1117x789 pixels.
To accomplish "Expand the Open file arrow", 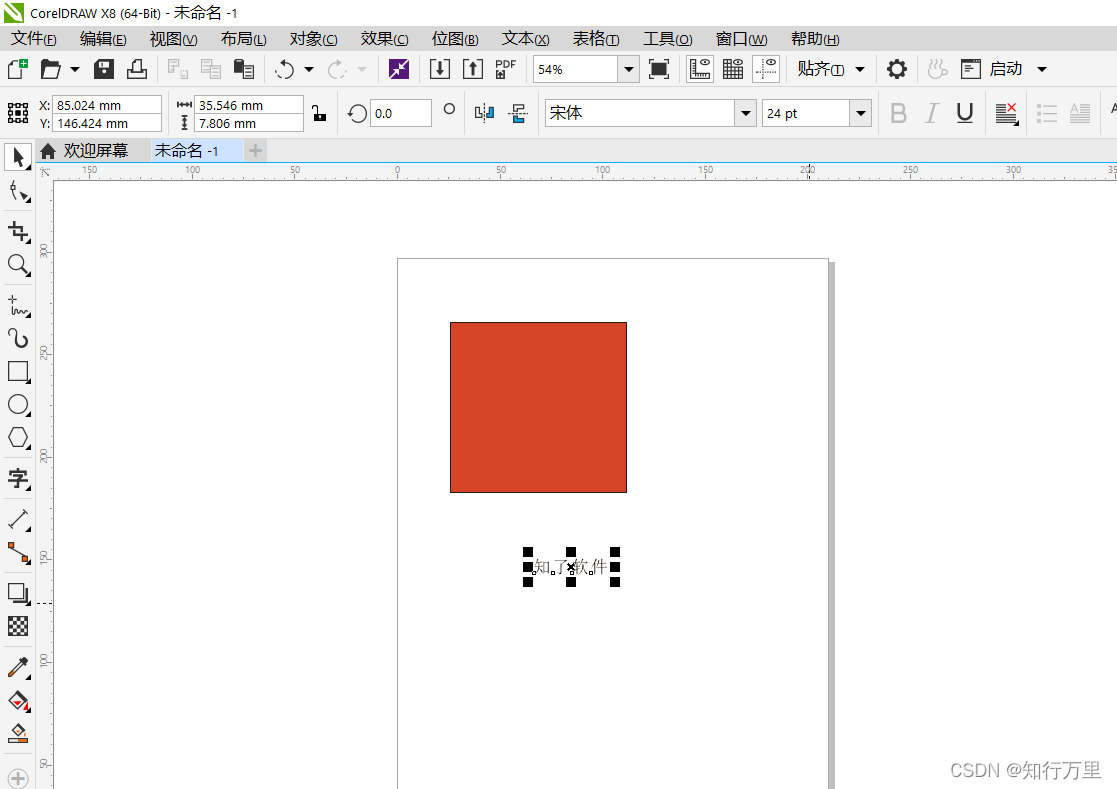I will [x=75, y=69].
